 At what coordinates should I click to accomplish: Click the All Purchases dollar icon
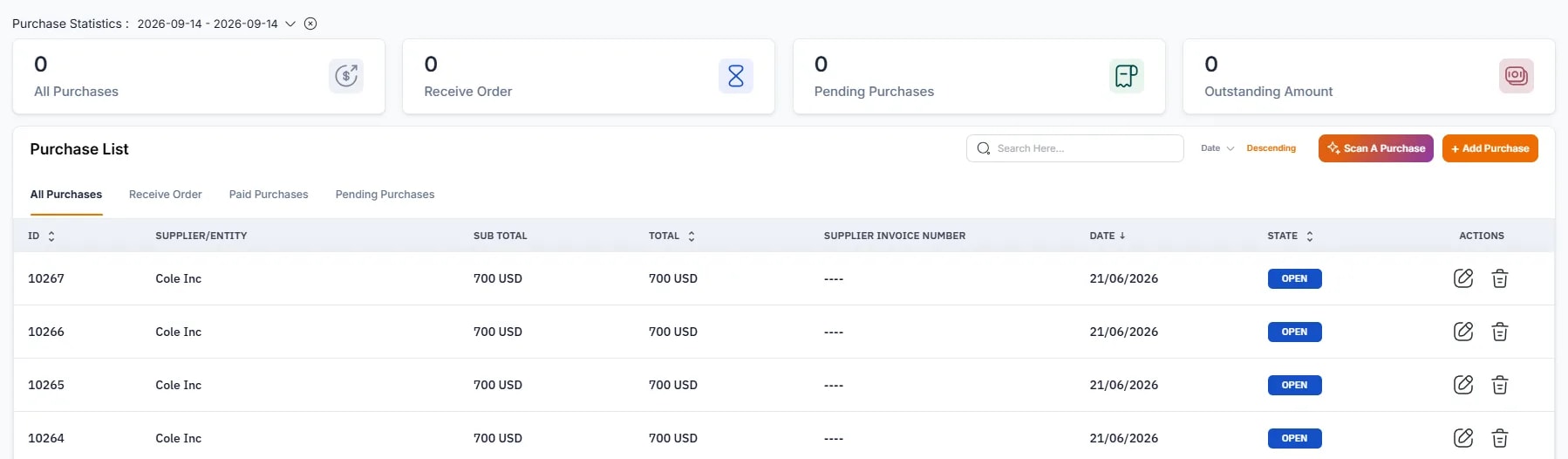(346, 76)
